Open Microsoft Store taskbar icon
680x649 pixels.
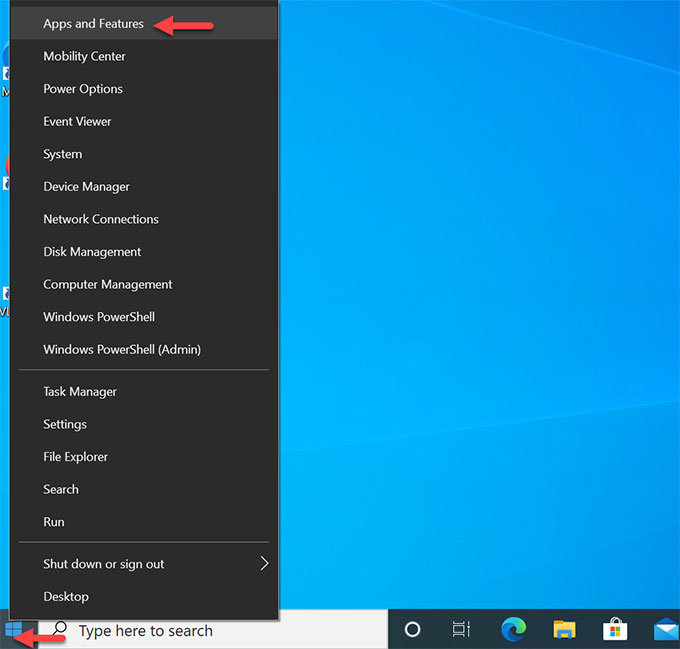pyautogui.click(x=615, y=629)
